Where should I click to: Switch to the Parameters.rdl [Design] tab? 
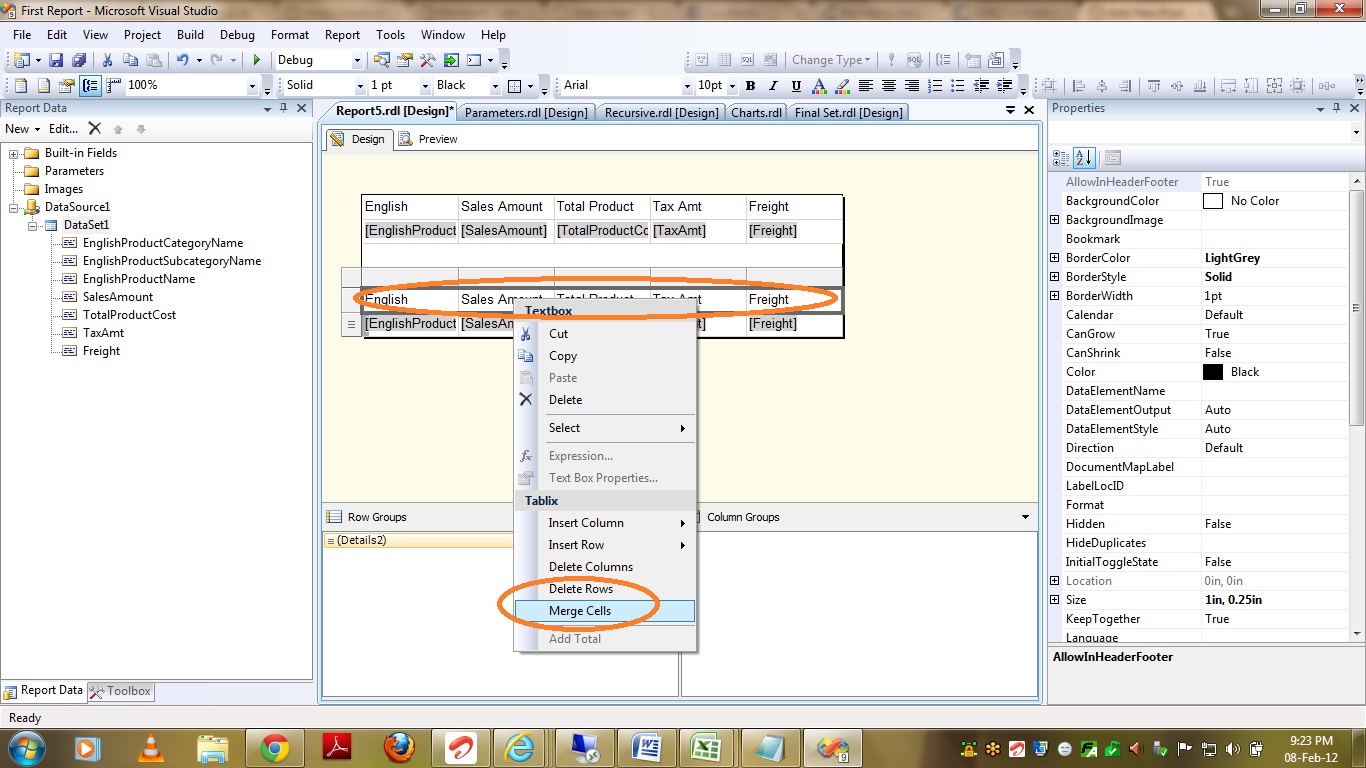[526, 112]
